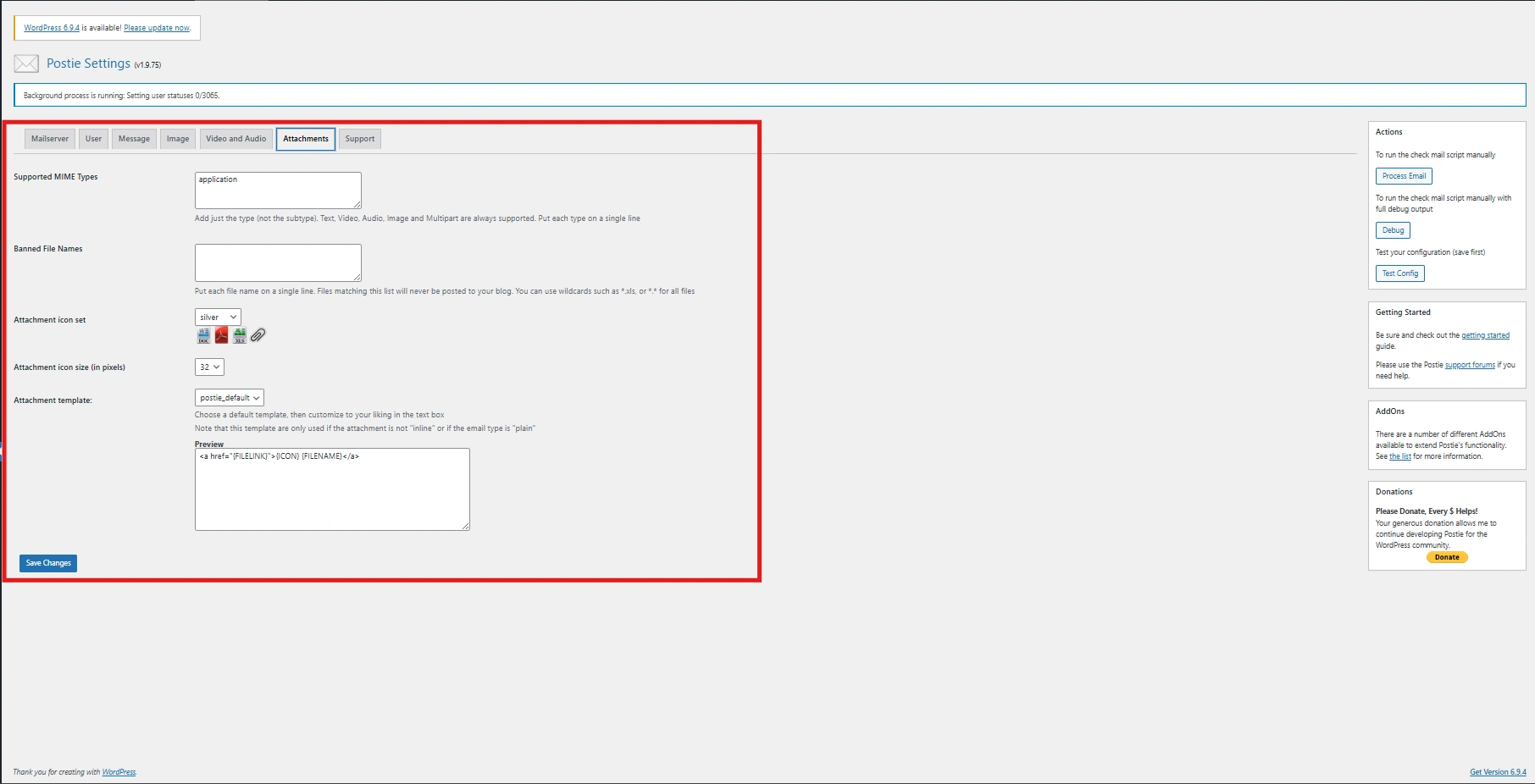Click the AddOns panel heading

click(1390, 411)
